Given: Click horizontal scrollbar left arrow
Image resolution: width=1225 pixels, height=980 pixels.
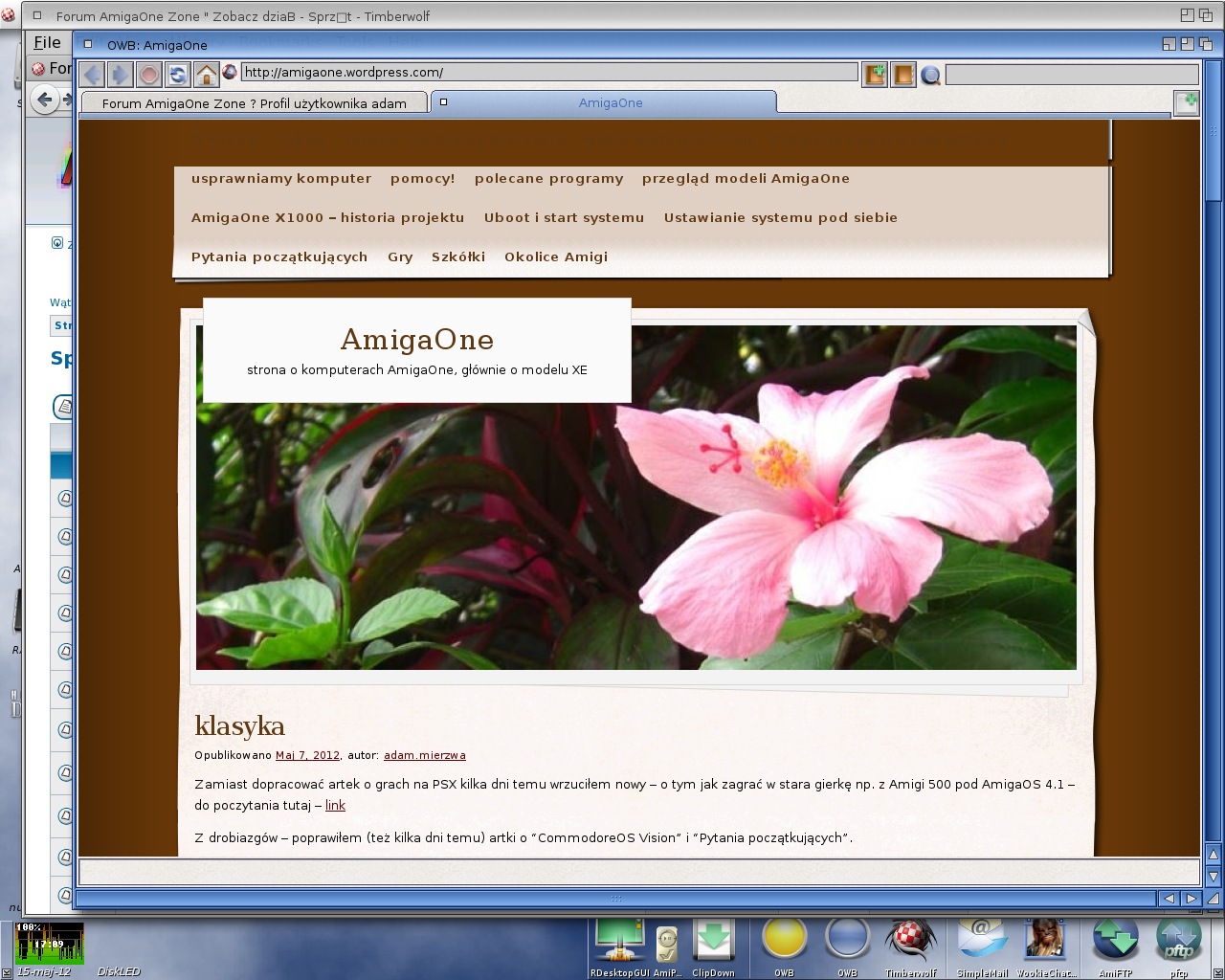Looking at the screenshot, I should (1169, 899).
